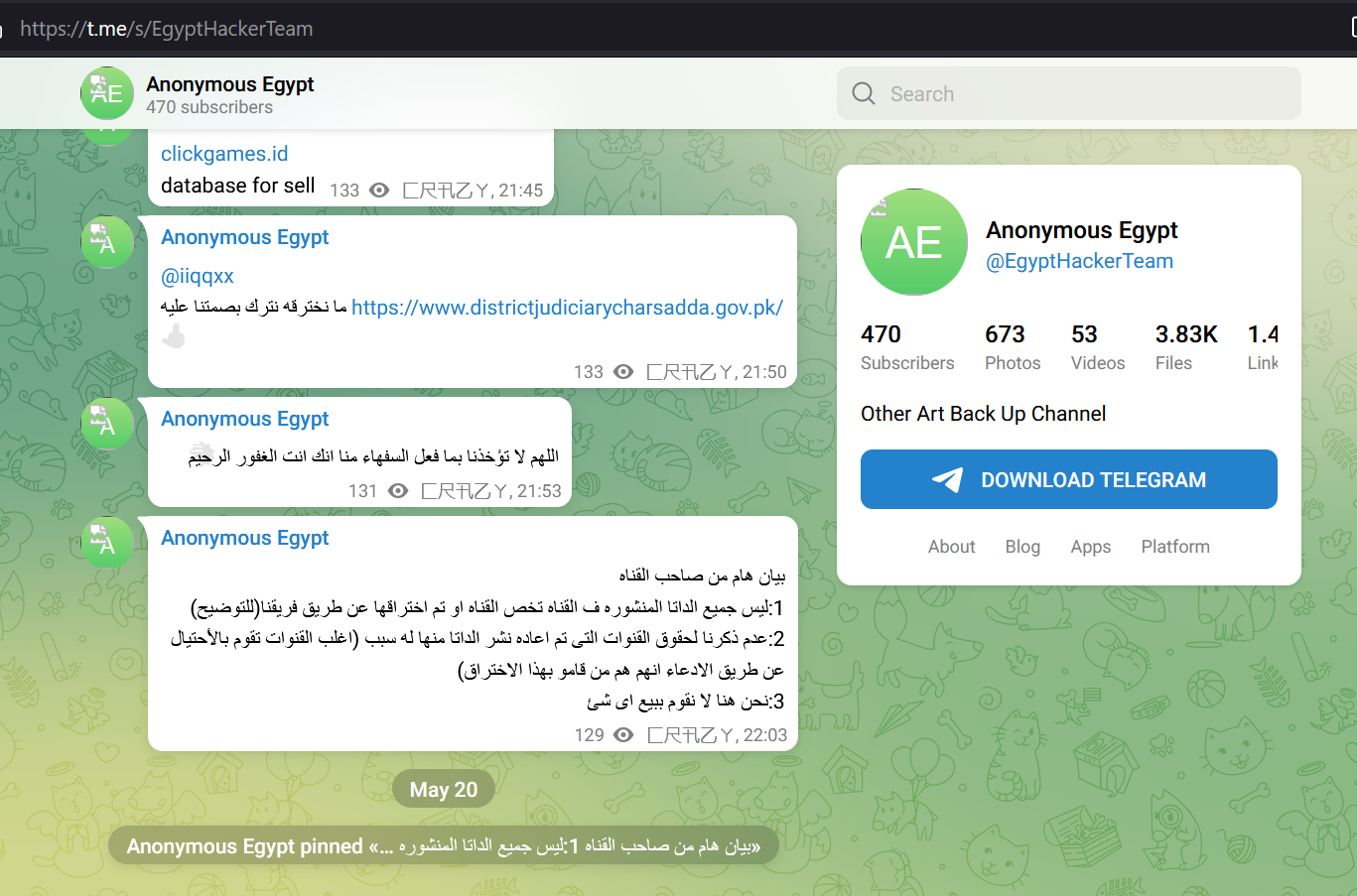This screenshot has height=896, width=1357.
Task: Open the districtjudiciarycharsadda.gov.pk link
Action: coord(567,308)
